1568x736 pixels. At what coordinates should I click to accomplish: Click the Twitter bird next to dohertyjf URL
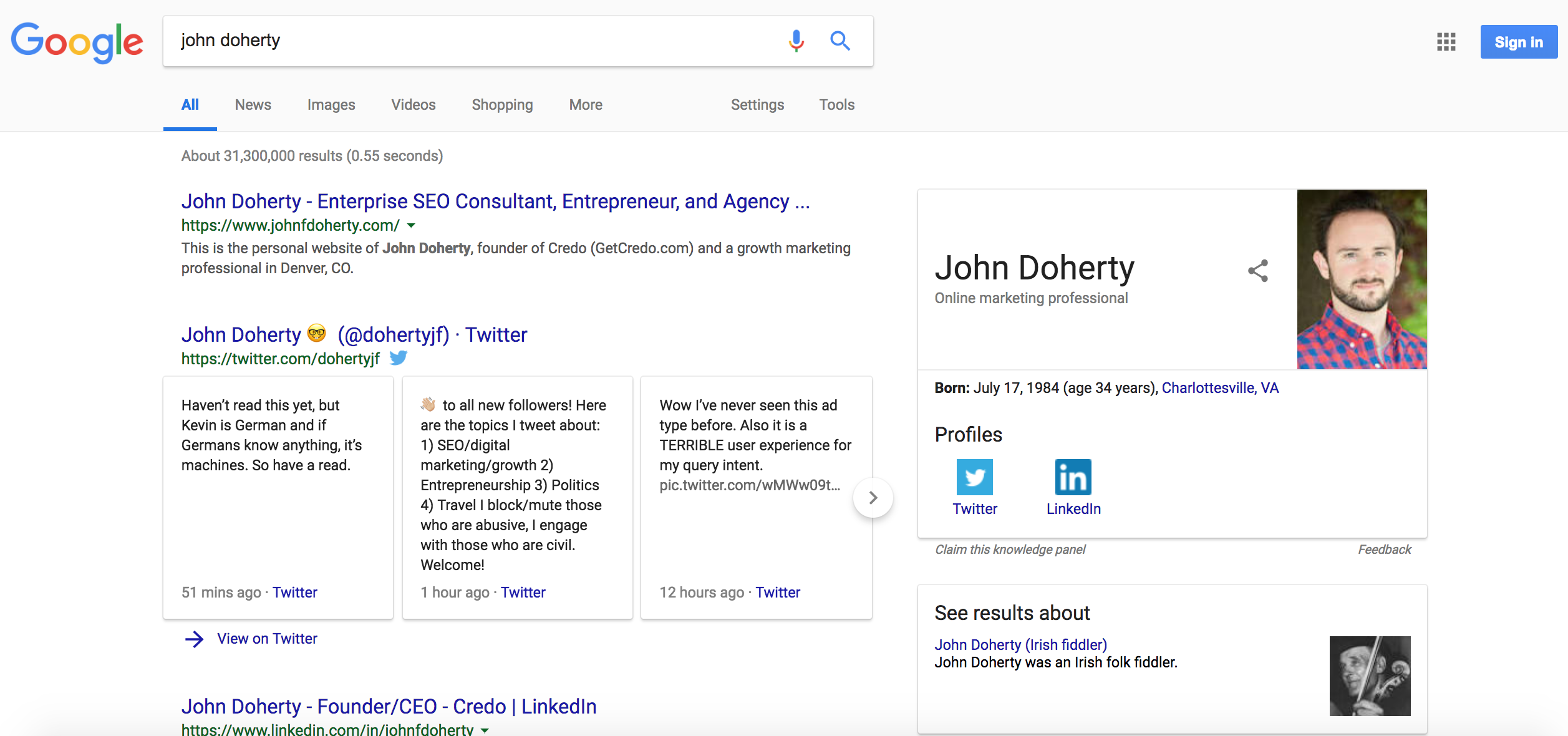[x=398, y=357]
